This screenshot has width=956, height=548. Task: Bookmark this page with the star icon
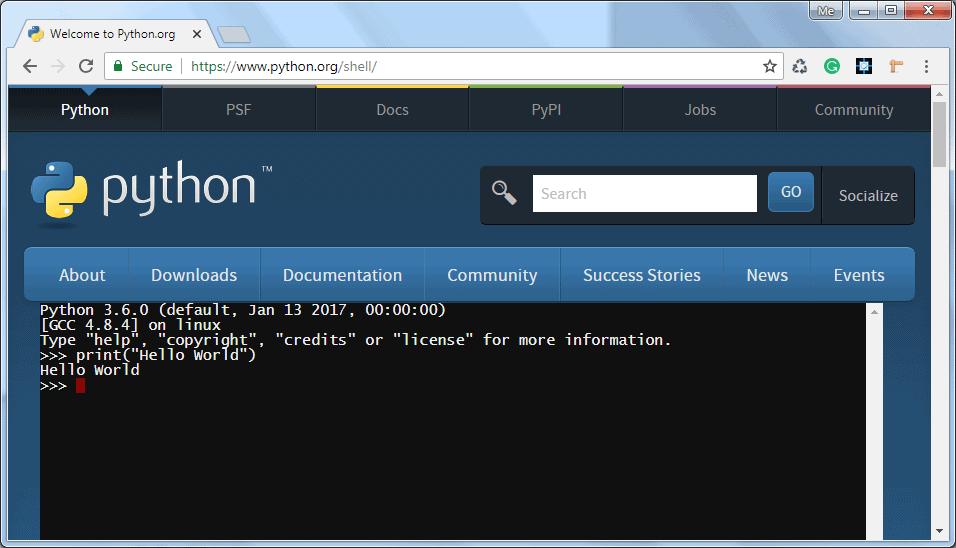coord(769,66)
